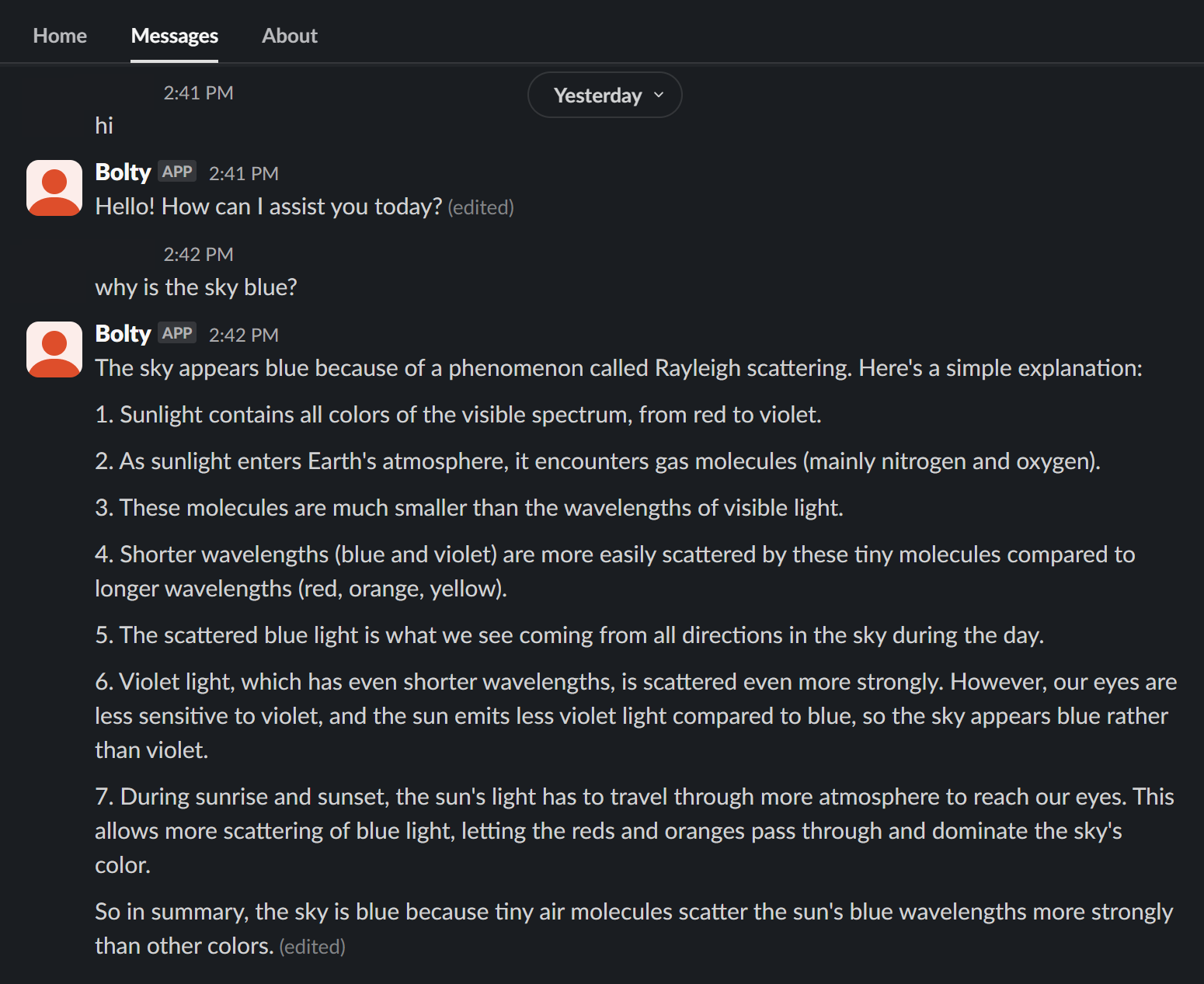
Task: Click the "why is the sky blue?" message
Action: pyautogui.click(x=196, y=287)
